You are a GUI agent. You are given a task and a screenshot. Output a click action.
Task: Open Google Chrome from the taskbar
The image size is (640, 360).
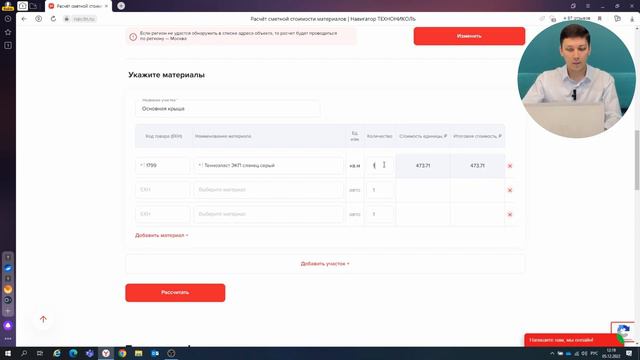[122, 353]
